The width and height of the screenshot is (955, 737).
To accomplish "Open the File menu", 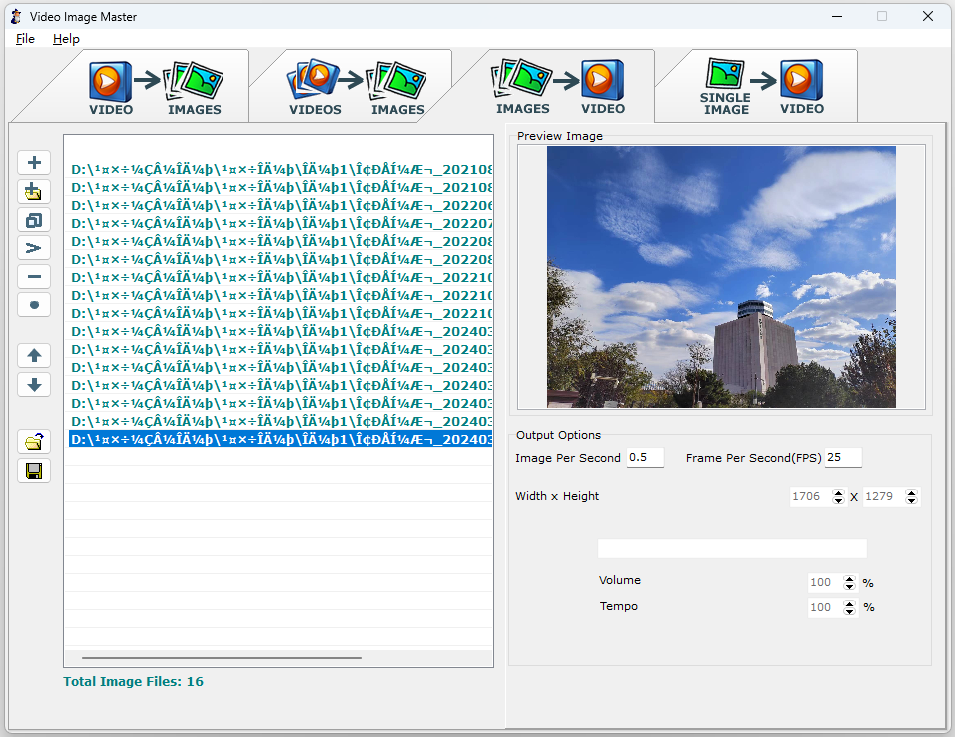I will 25,39.
